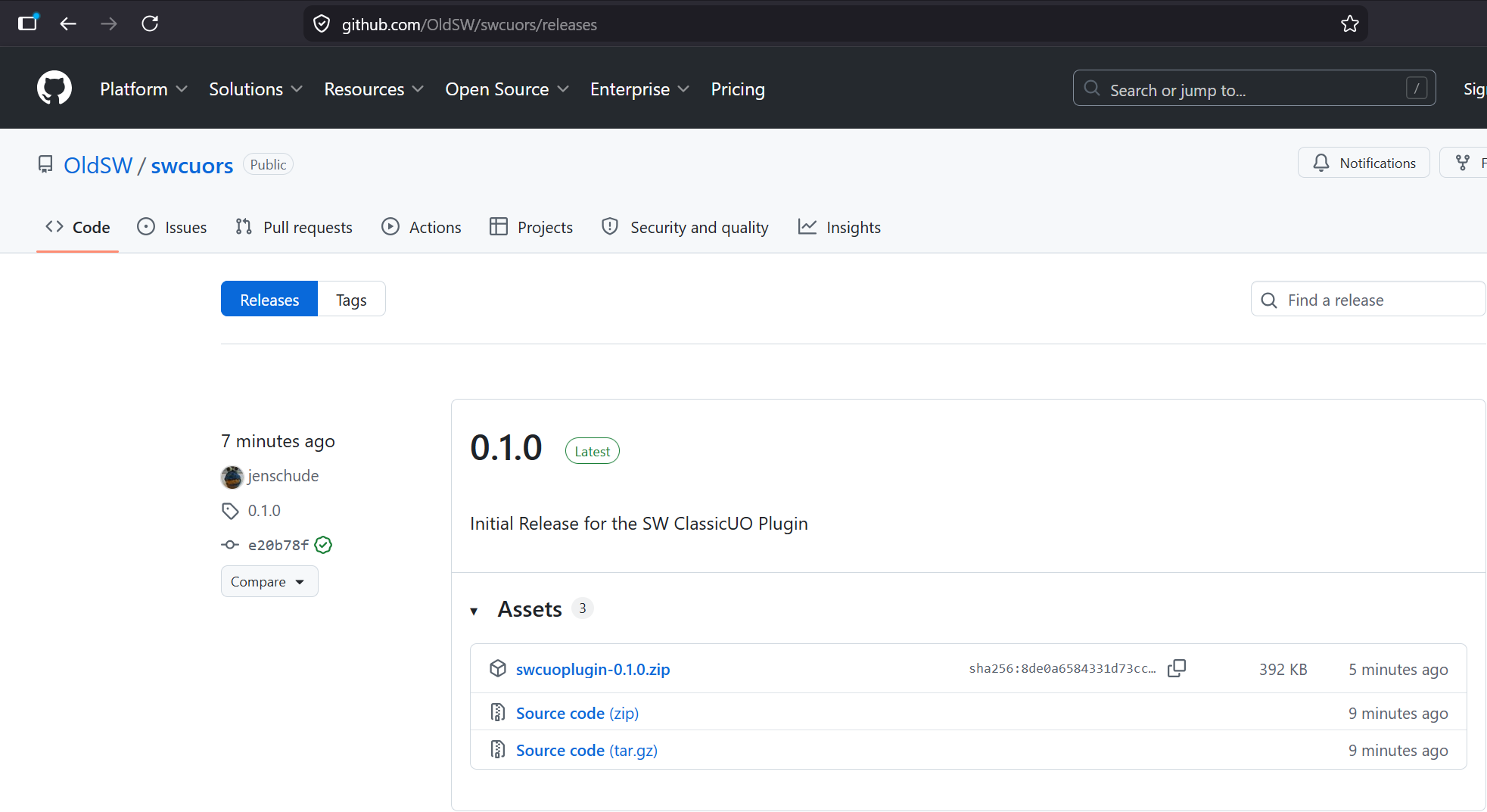Screen dimensions: 1487x812
Task: Open the jenschude avatar image
Action: (232, 477)
